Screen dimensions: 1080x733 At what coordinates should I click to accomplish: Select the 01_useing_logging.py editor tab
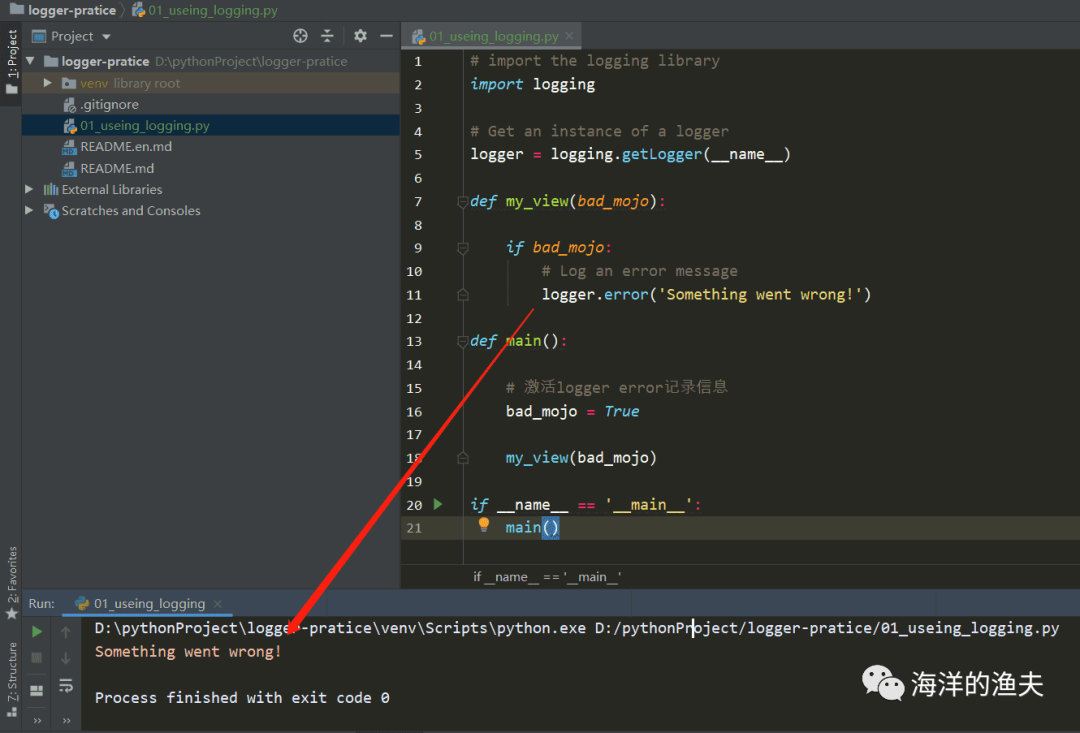click(x=493, y=36)
